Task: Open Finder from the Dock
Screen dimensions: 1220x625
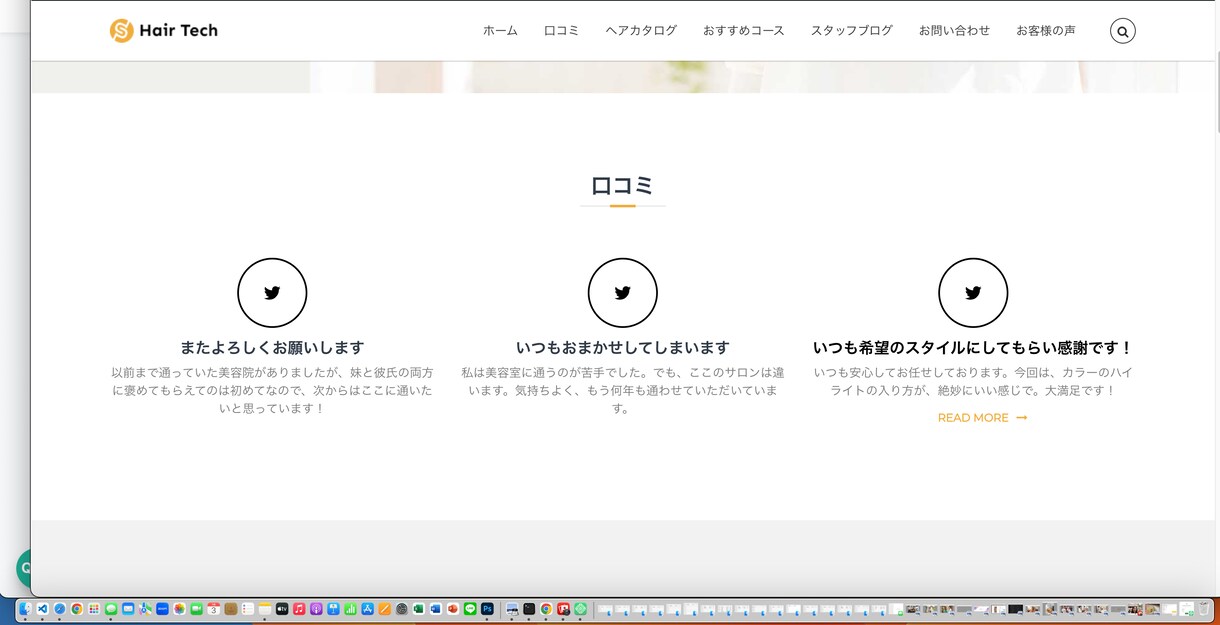Action: coord(25,608)
